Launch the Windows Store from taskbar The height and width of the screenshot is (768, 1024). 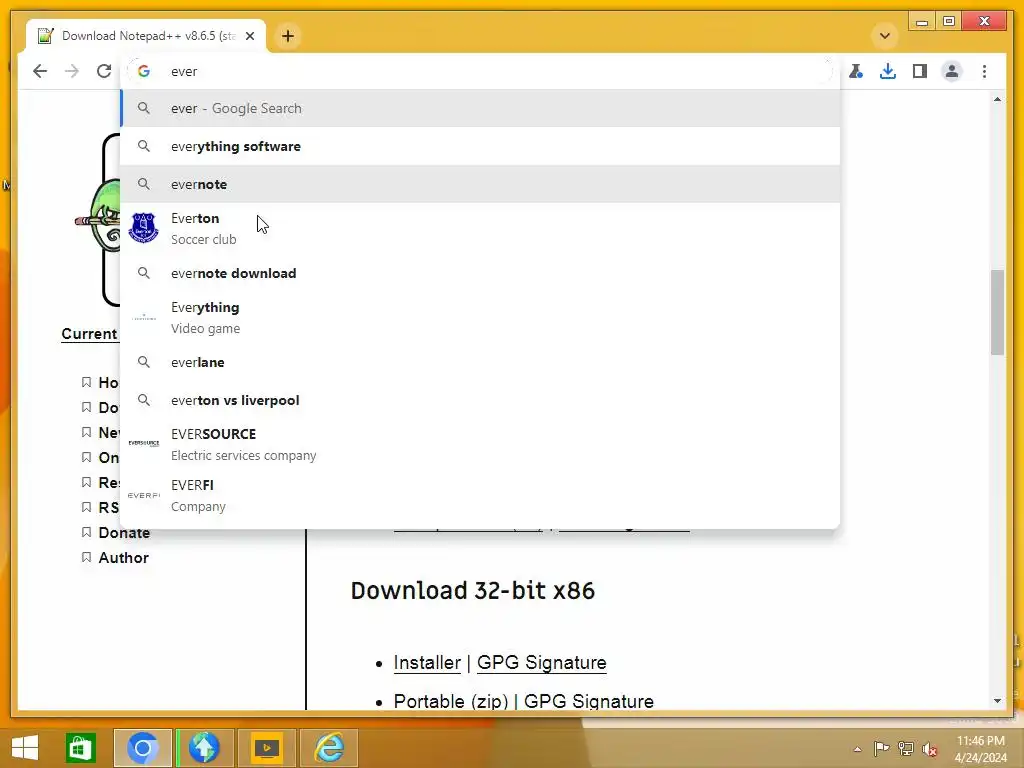click(81, 748)
